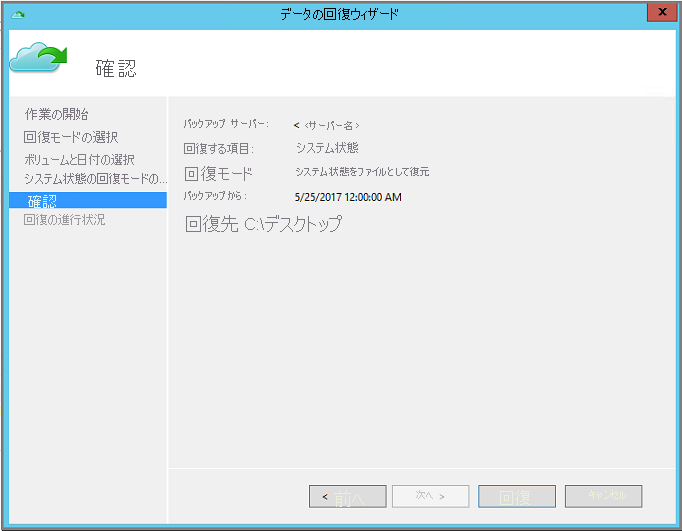Click システム状態をファイルとして復元 text

[x=362, y=172]
